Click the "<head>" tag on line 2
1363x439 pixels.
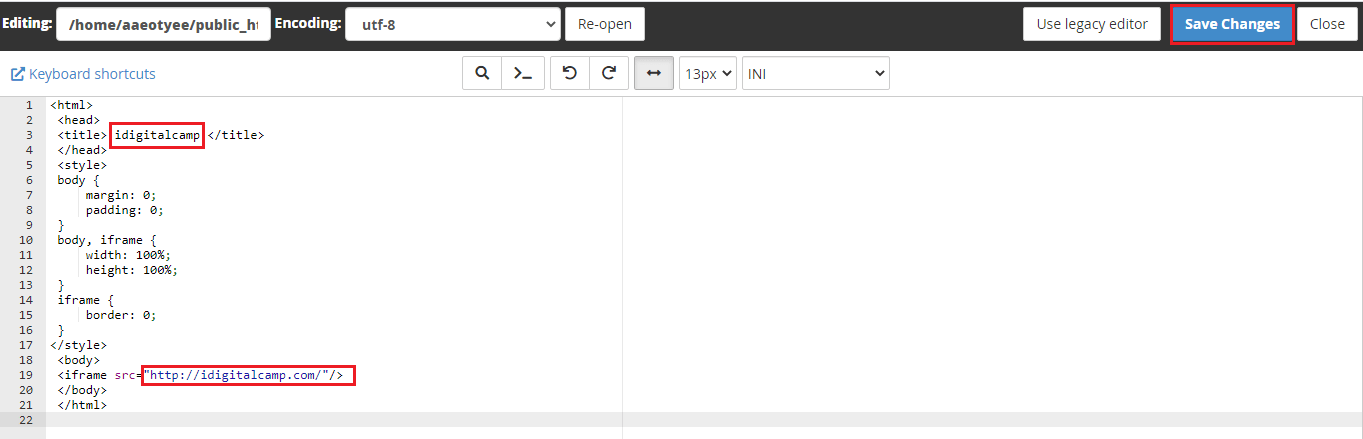point(78,120)
